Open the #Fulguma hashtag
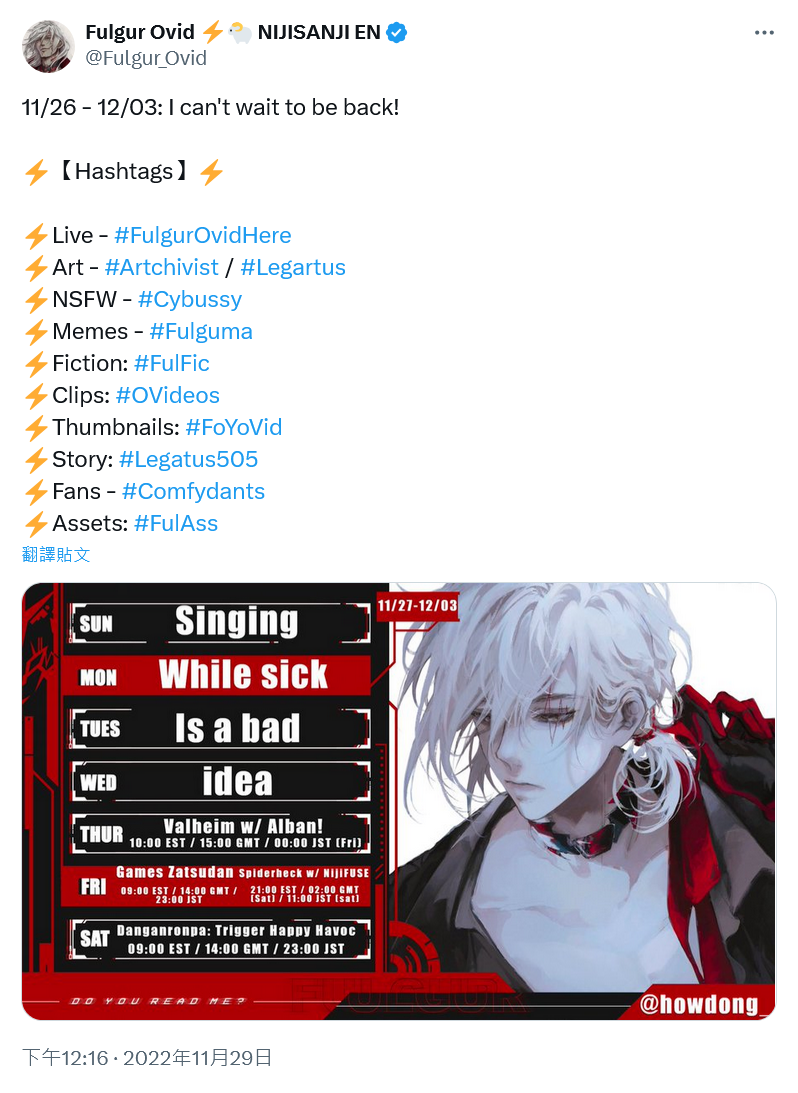This screenshot has height=1093, width=798. [x=201, y=332]
